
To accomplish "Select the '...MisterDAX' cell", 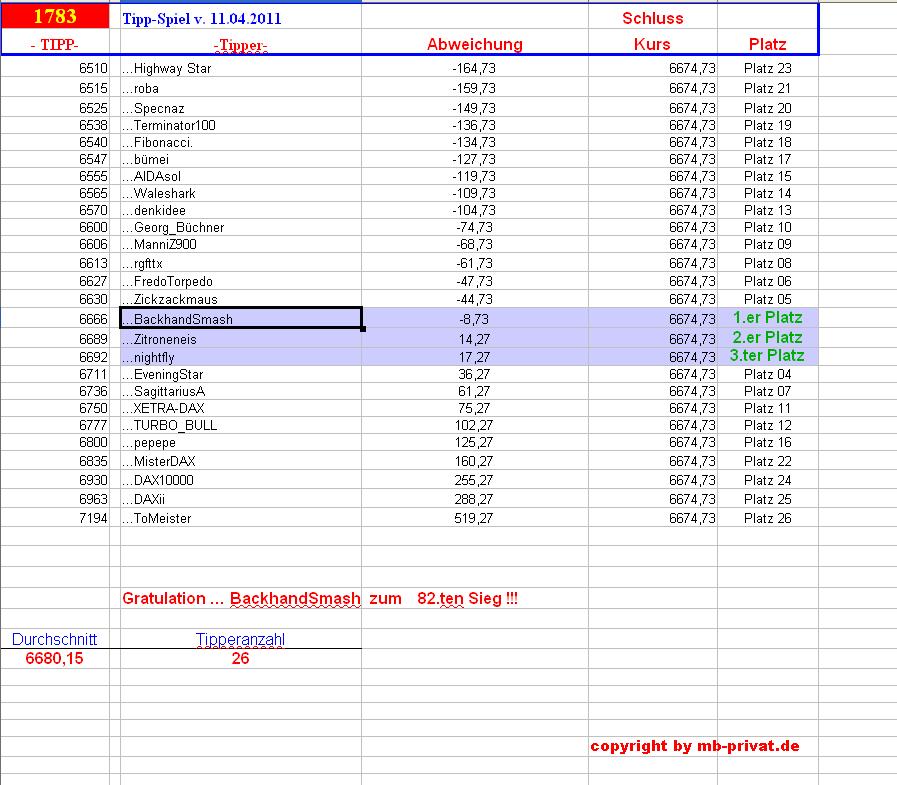I will point(241,462).
